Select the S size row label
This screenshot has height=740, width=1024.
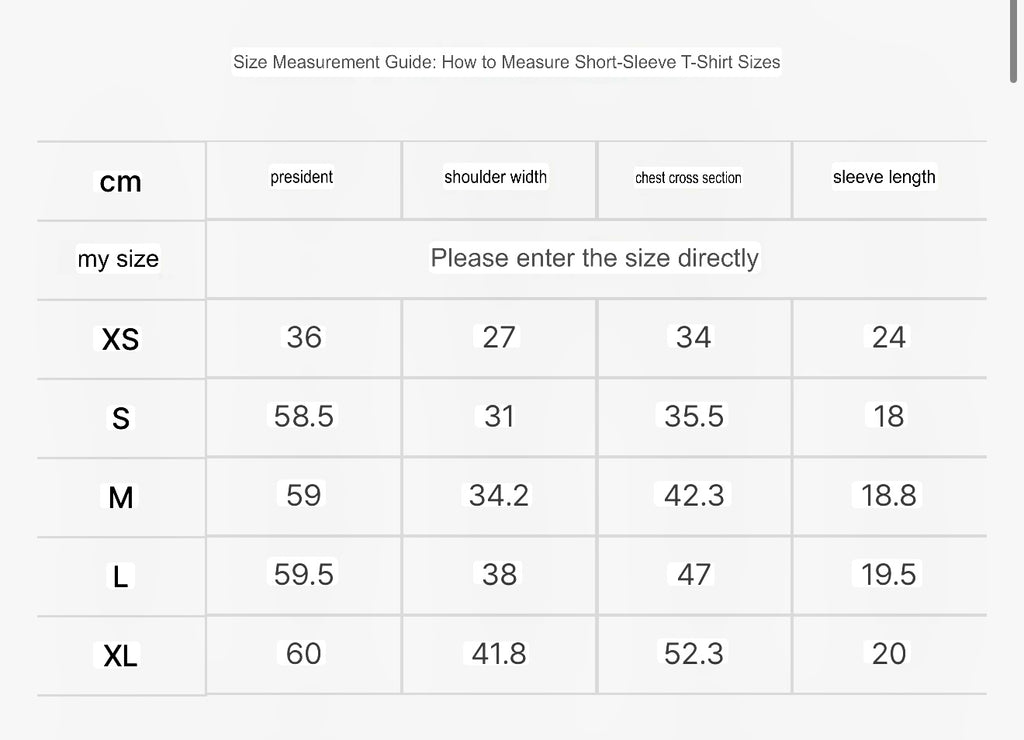click(120, 418)
